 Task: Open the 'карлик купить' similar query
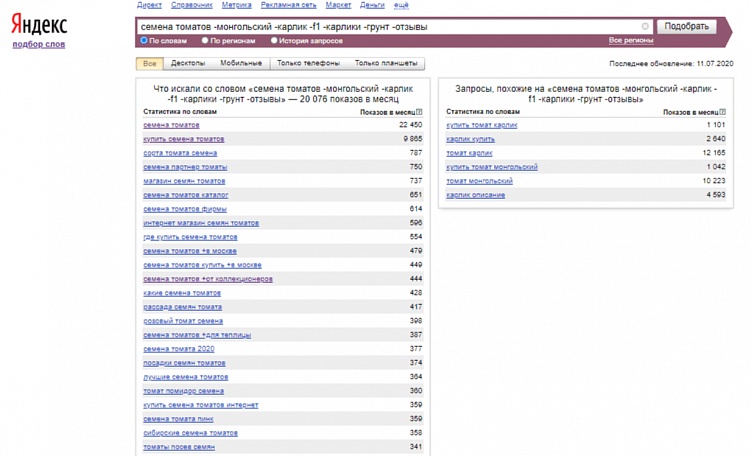470,139
